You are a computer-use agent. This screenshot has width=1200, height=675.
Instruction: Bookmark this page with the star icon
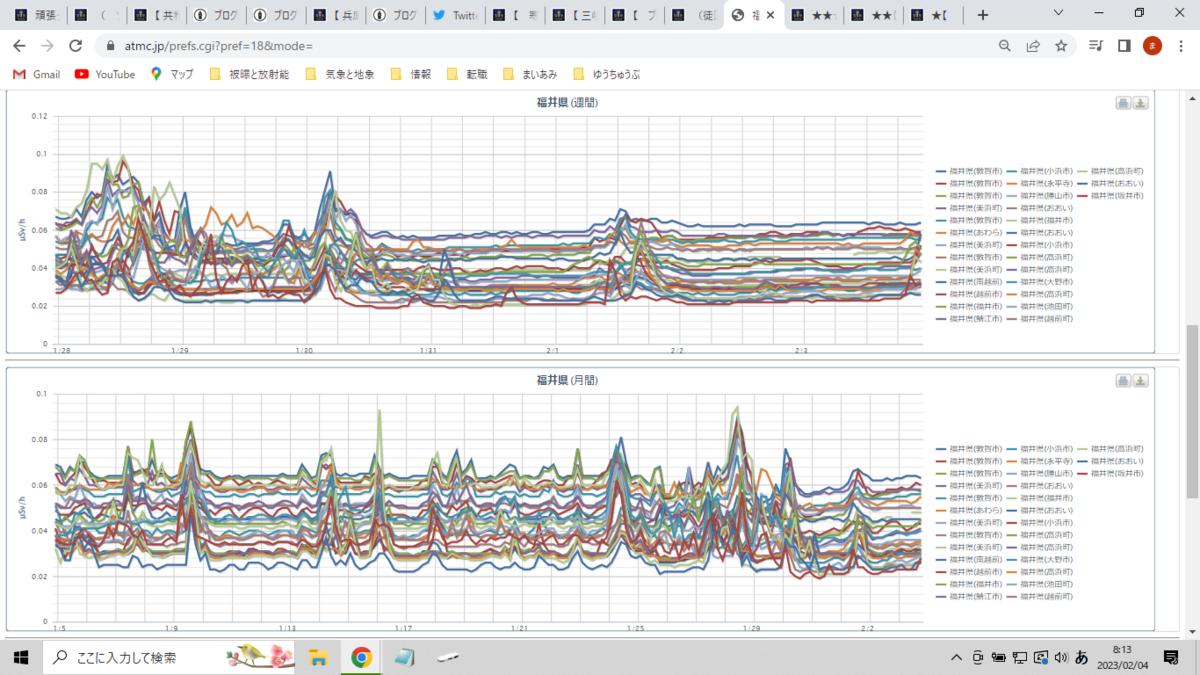1061,46
